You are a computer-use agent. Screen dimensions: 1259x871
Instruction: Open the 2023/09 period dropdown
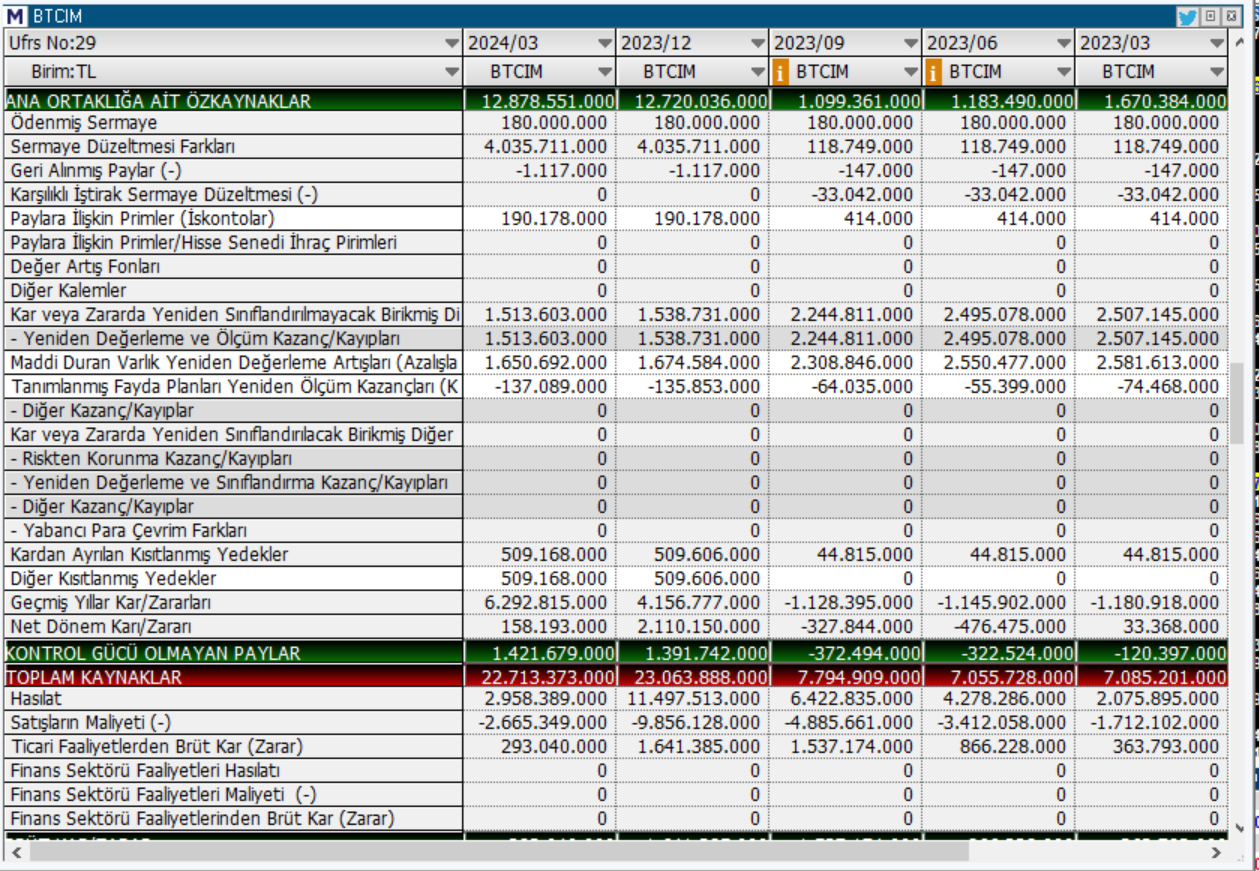point(911,43)
